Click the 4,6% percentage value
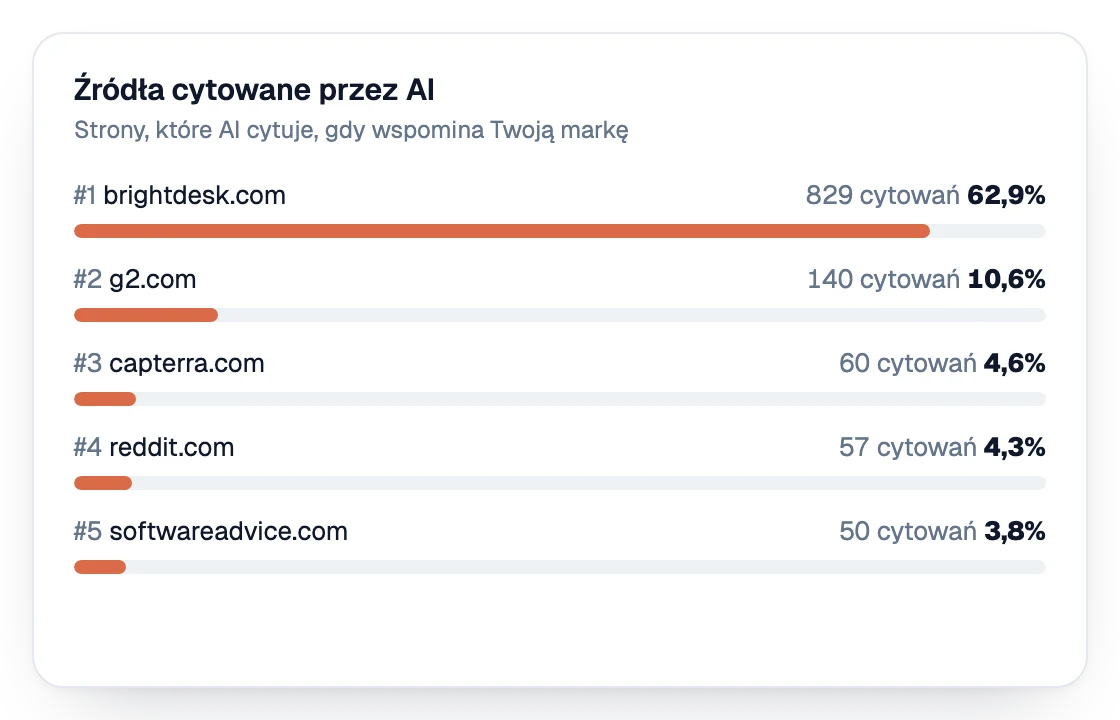 click(1014, 364)
